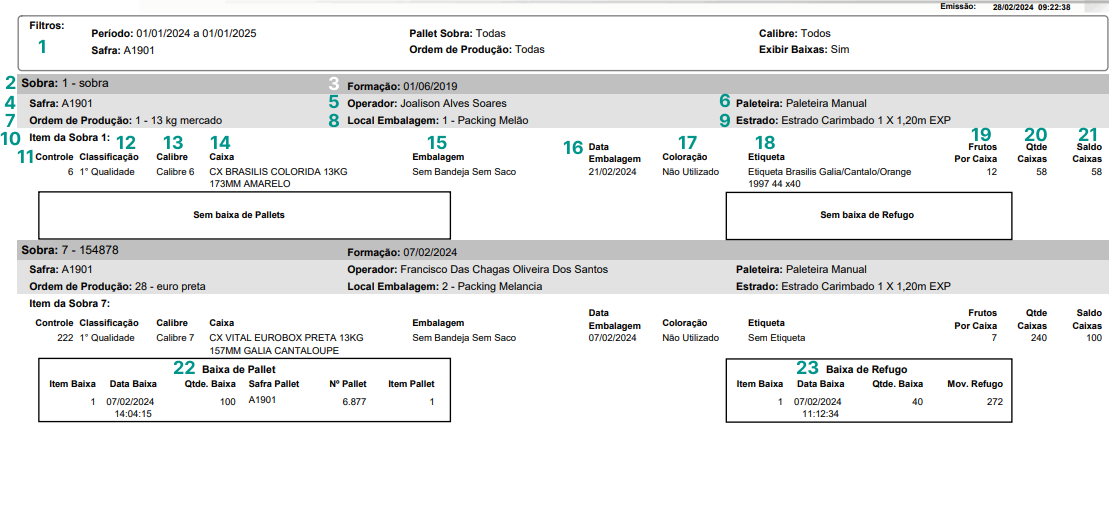Click the Sem baixa de Refugo box
The image size is (1120, 507).
[x=869, y=215]
